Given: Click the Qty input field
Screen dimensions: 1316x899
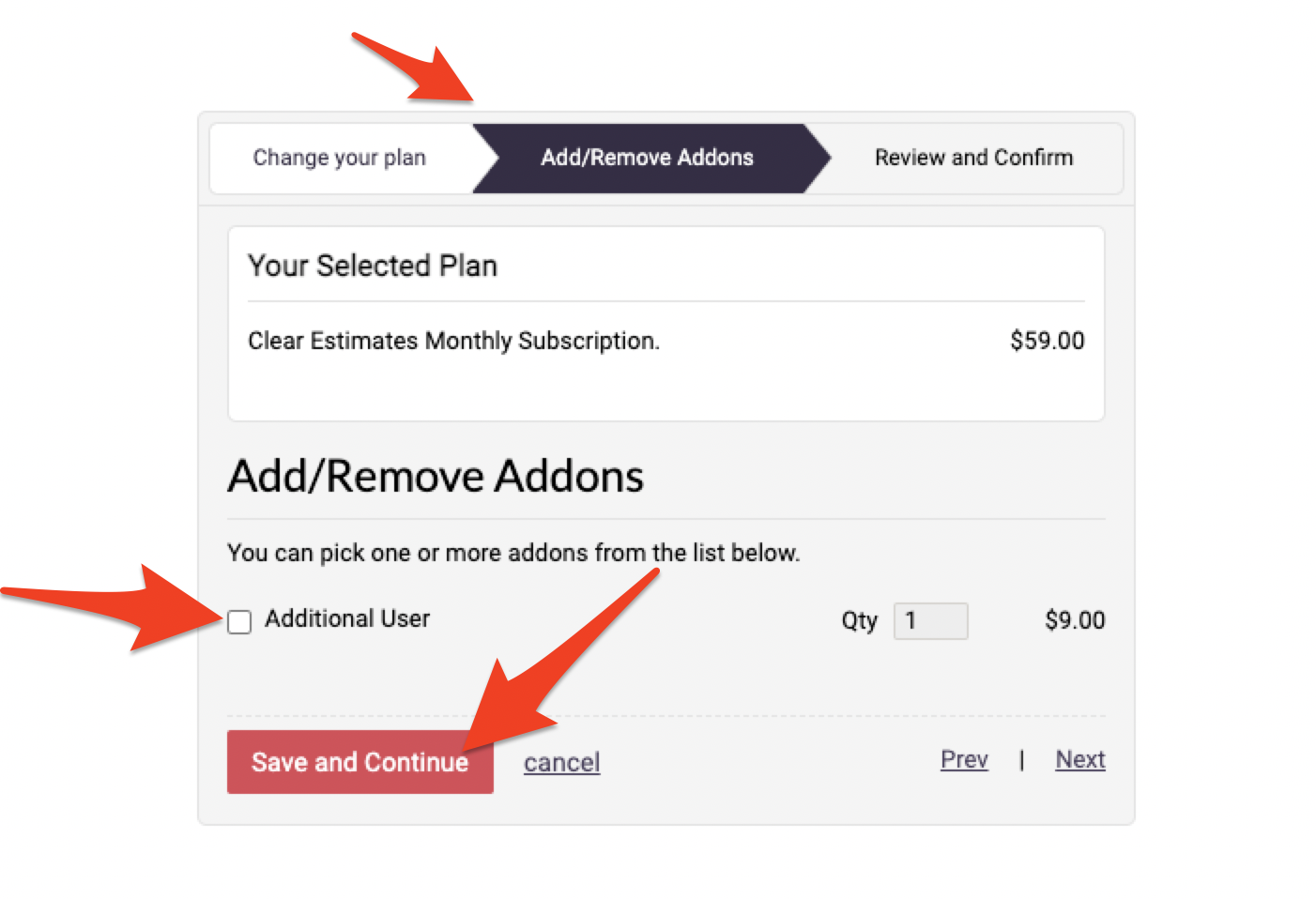Looking at the screenshot, I should point(930,621).
